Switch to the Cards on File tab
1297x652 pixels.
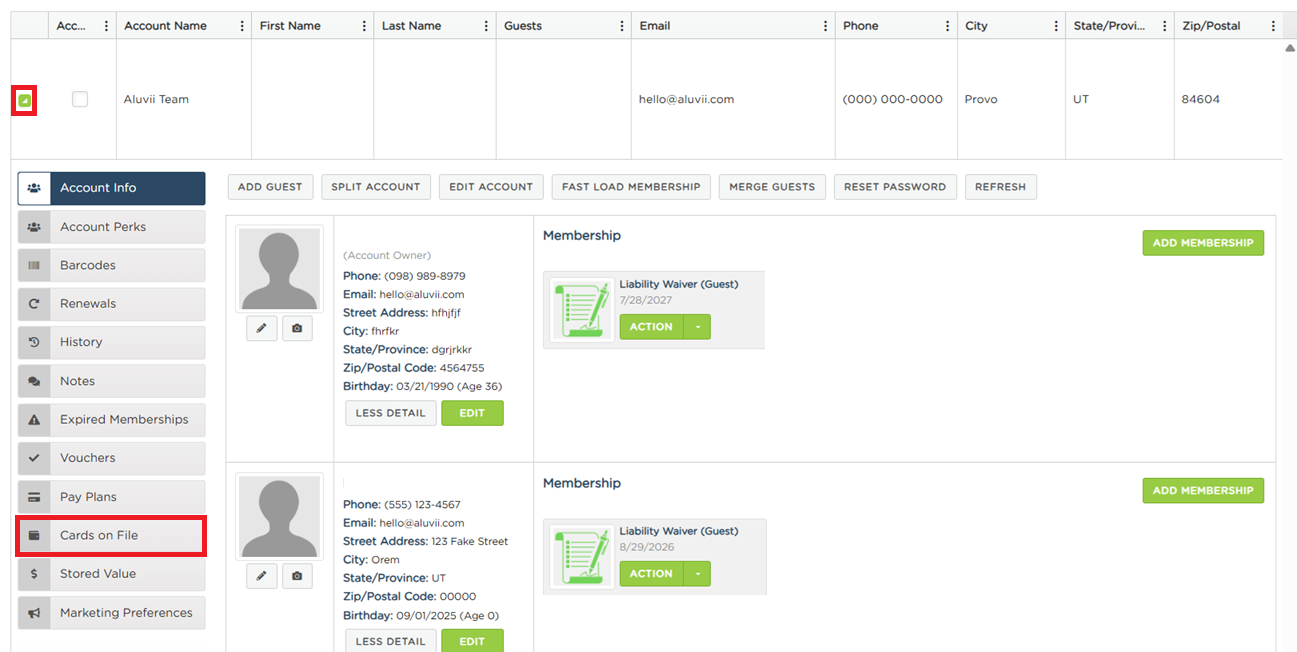[111, 535]
